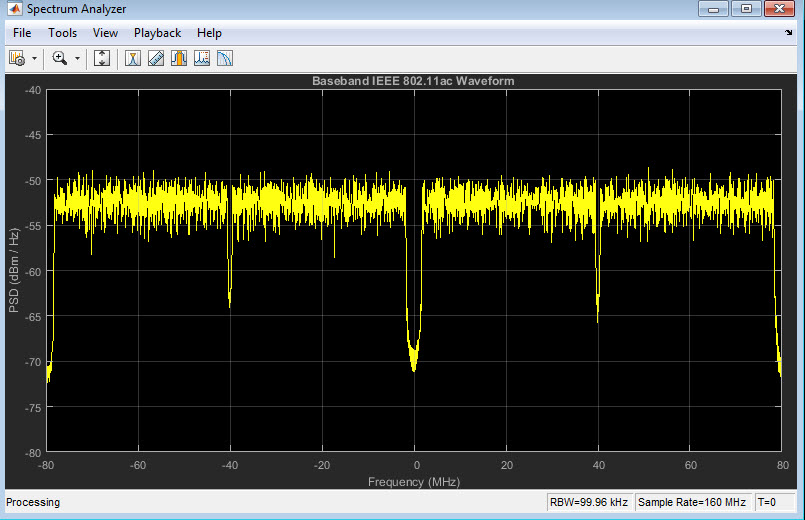Click the Scale Axes Limits icon
The width and height of the screenshot is (805, 520).
point(101,58)
